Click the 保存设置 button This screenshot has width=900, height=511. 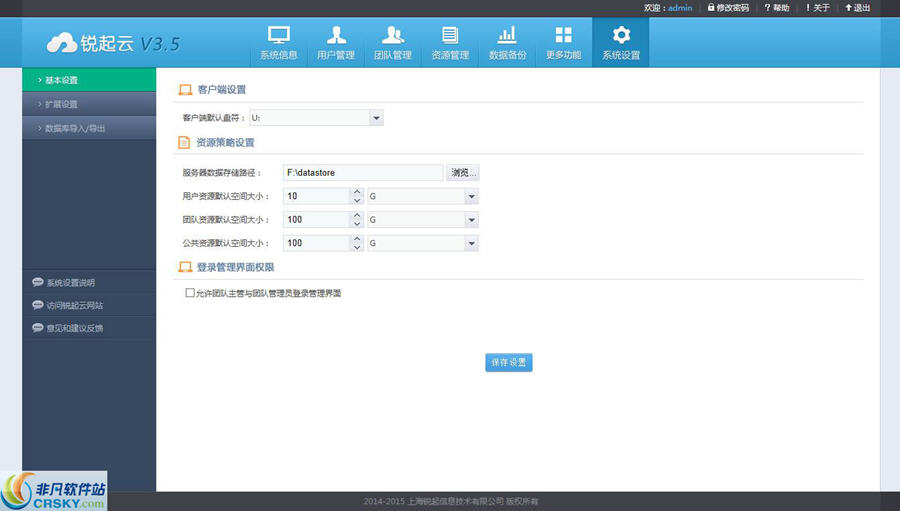pyautogui.click(x=509, y=362)
